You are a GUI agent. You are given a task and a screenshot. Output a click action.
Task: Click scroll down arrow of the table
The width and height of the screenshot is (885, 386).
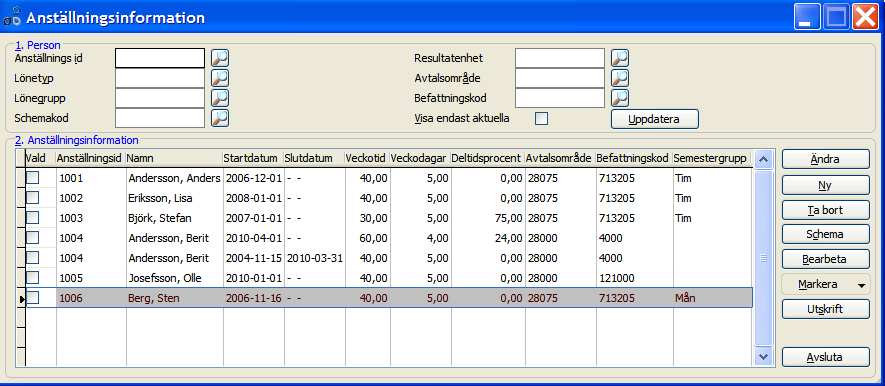764,356
